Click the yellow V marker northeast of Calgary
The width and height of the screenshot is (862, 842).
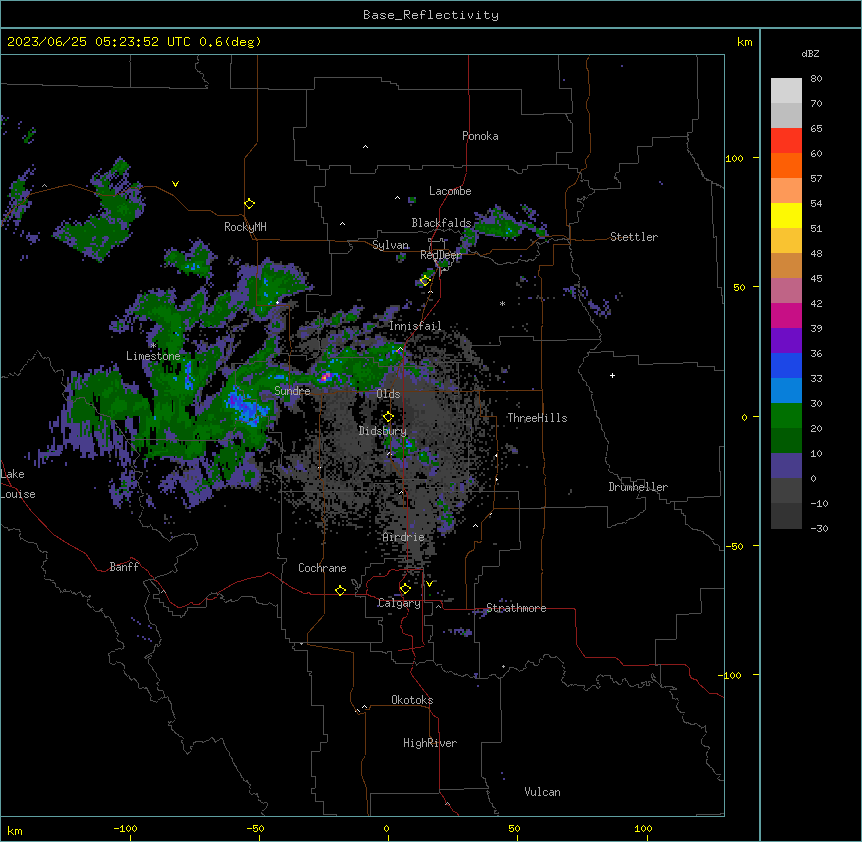[x=429, y=584]
